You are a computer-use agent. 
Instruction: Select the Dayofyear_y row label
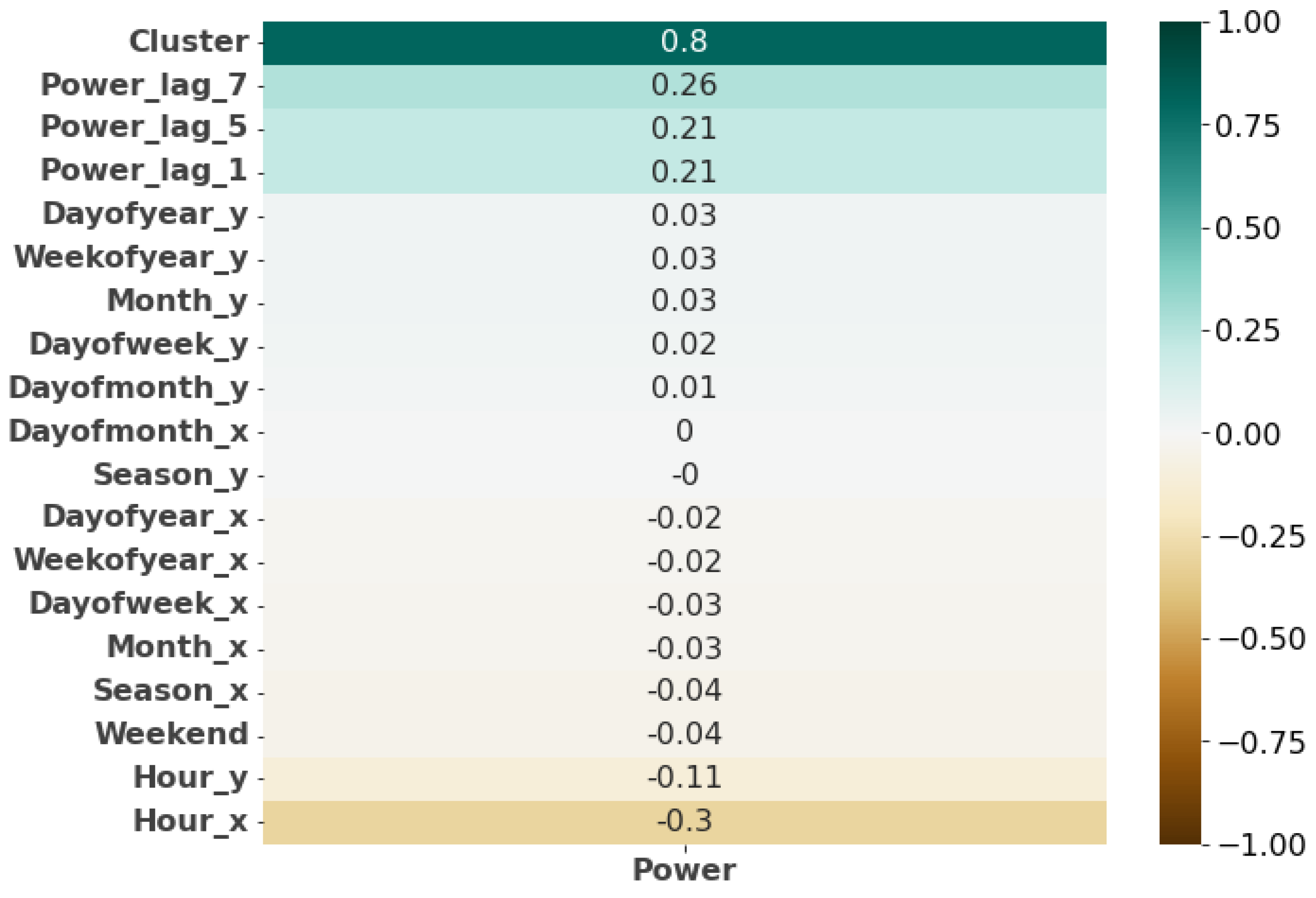[x=145, y=215]
